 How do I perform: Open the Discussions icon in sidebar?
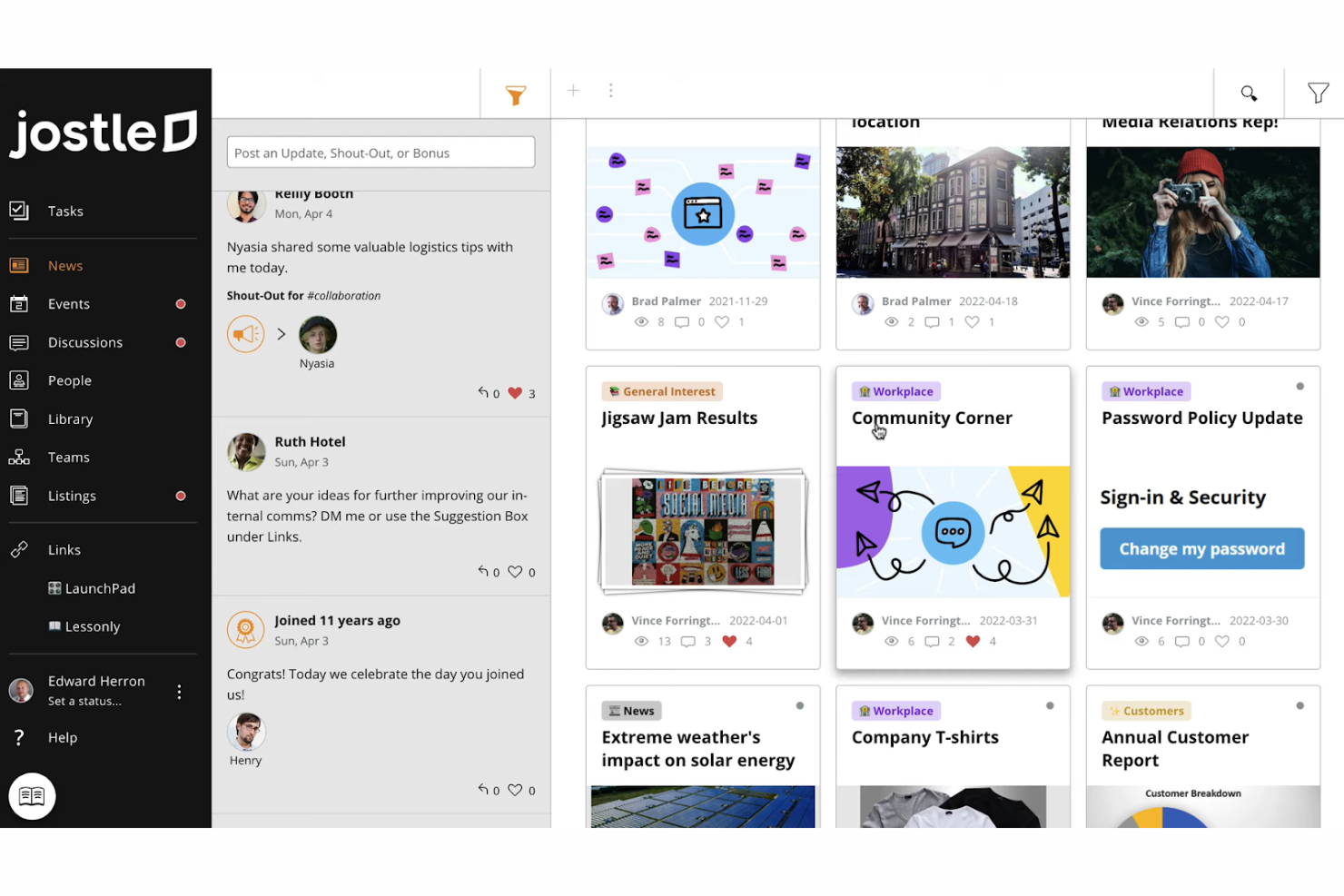click(19, 342)
